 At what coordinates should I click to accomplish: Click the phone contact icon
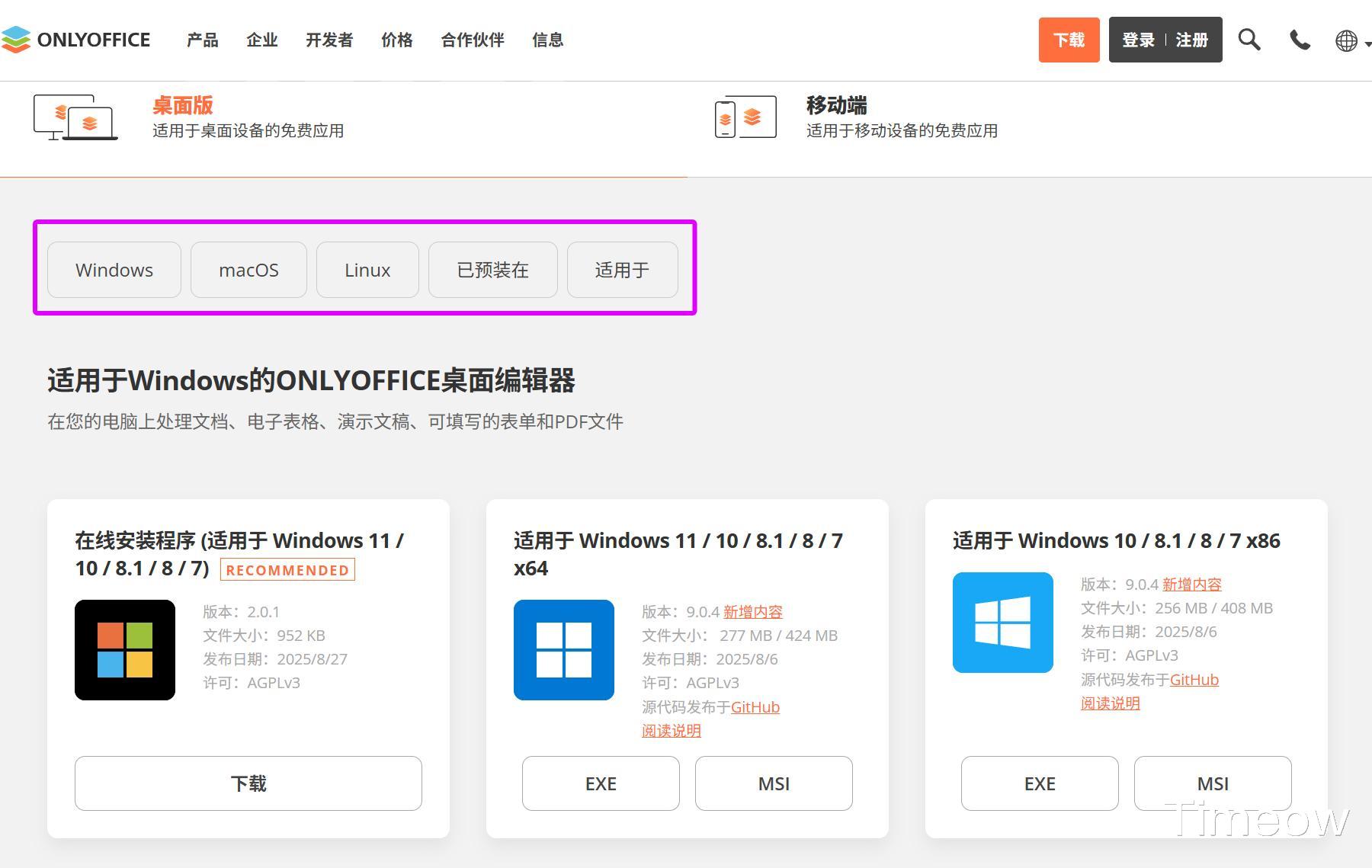1300,40
